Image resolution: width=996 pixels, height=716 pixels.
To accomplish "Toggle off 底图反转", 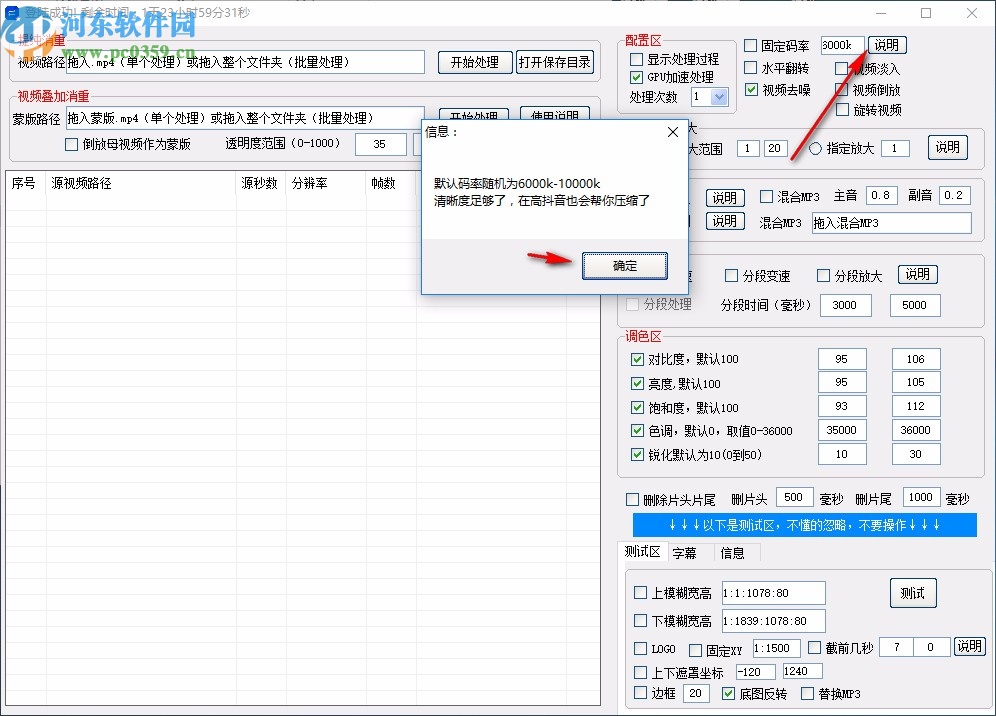I will pos(728,693).
